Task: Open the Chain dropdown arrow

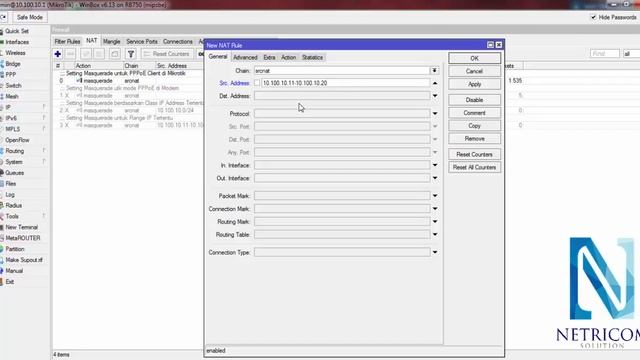Action: click(x=435, y=71)
